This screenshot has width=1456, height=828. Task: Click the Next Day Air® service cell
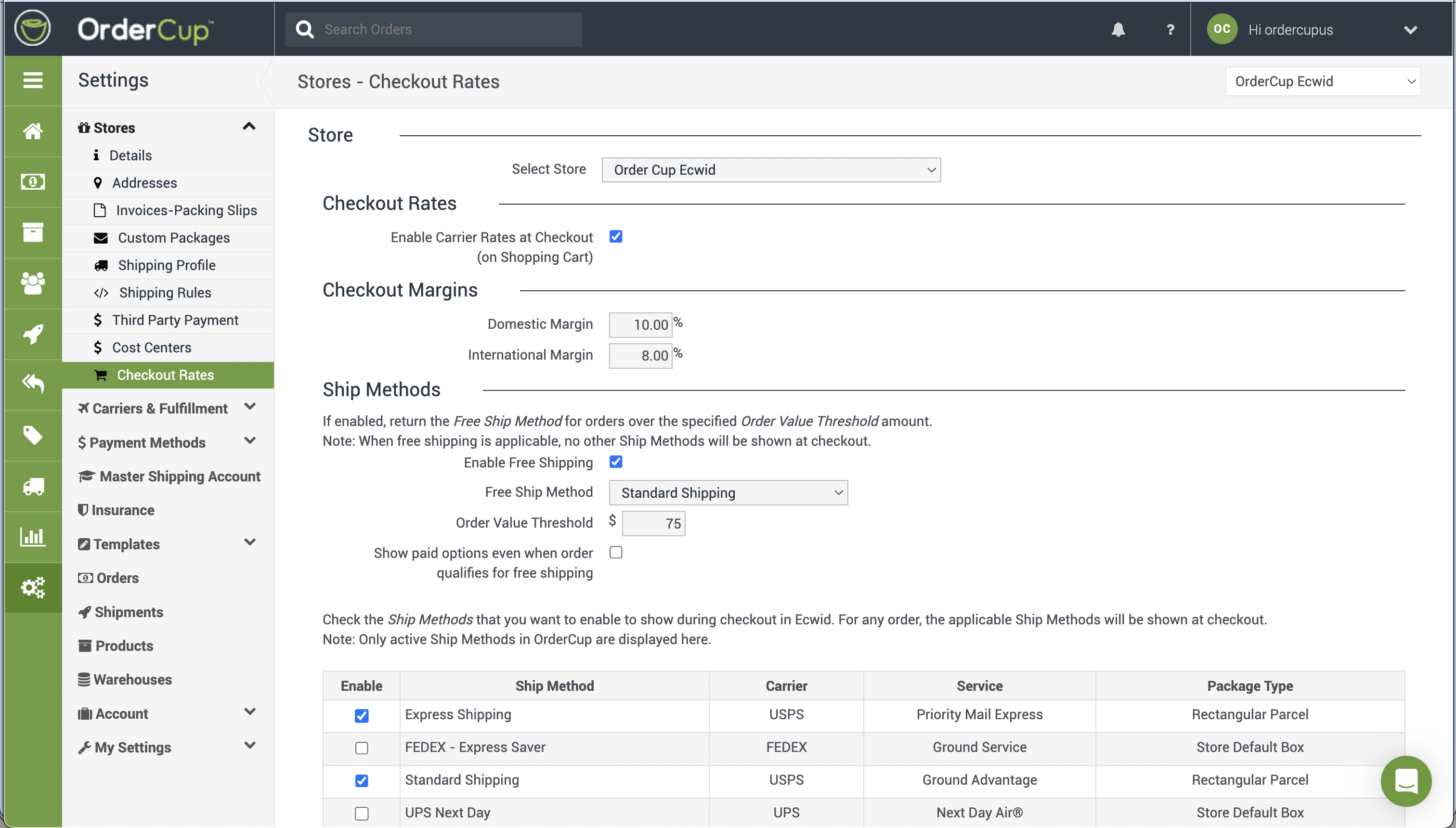(x=979, y=813)
